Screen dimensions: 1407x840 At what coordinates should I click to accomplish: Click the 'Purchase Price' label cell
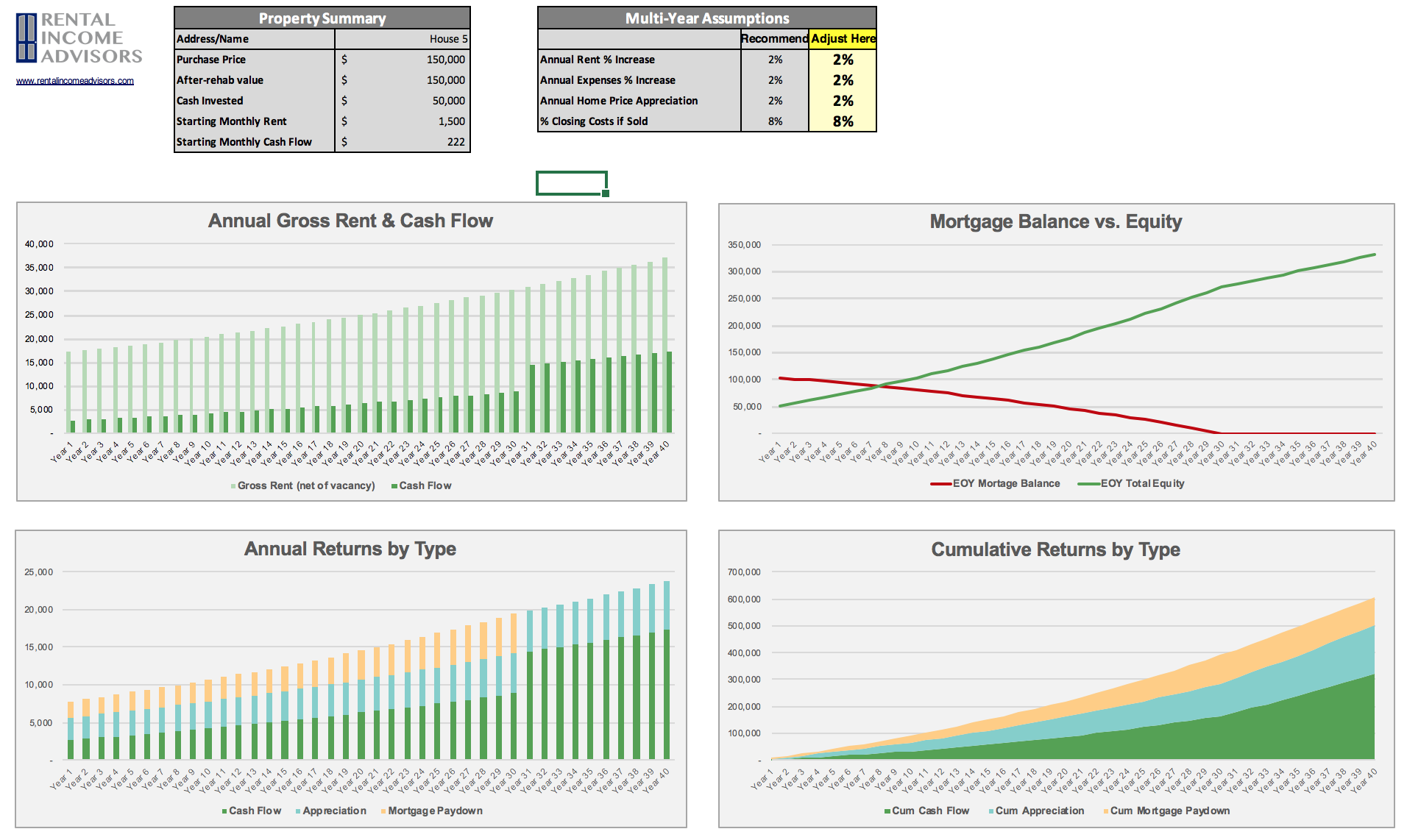click(x=255, y=60)
